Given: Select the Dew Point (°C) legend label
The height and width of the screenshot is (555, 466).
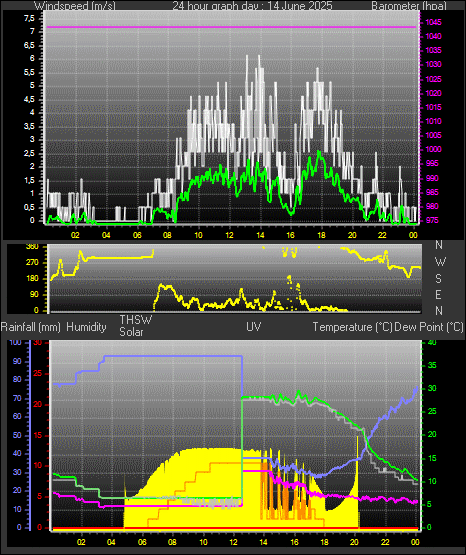Looking at the screenshot, I should tap(429, 327).
